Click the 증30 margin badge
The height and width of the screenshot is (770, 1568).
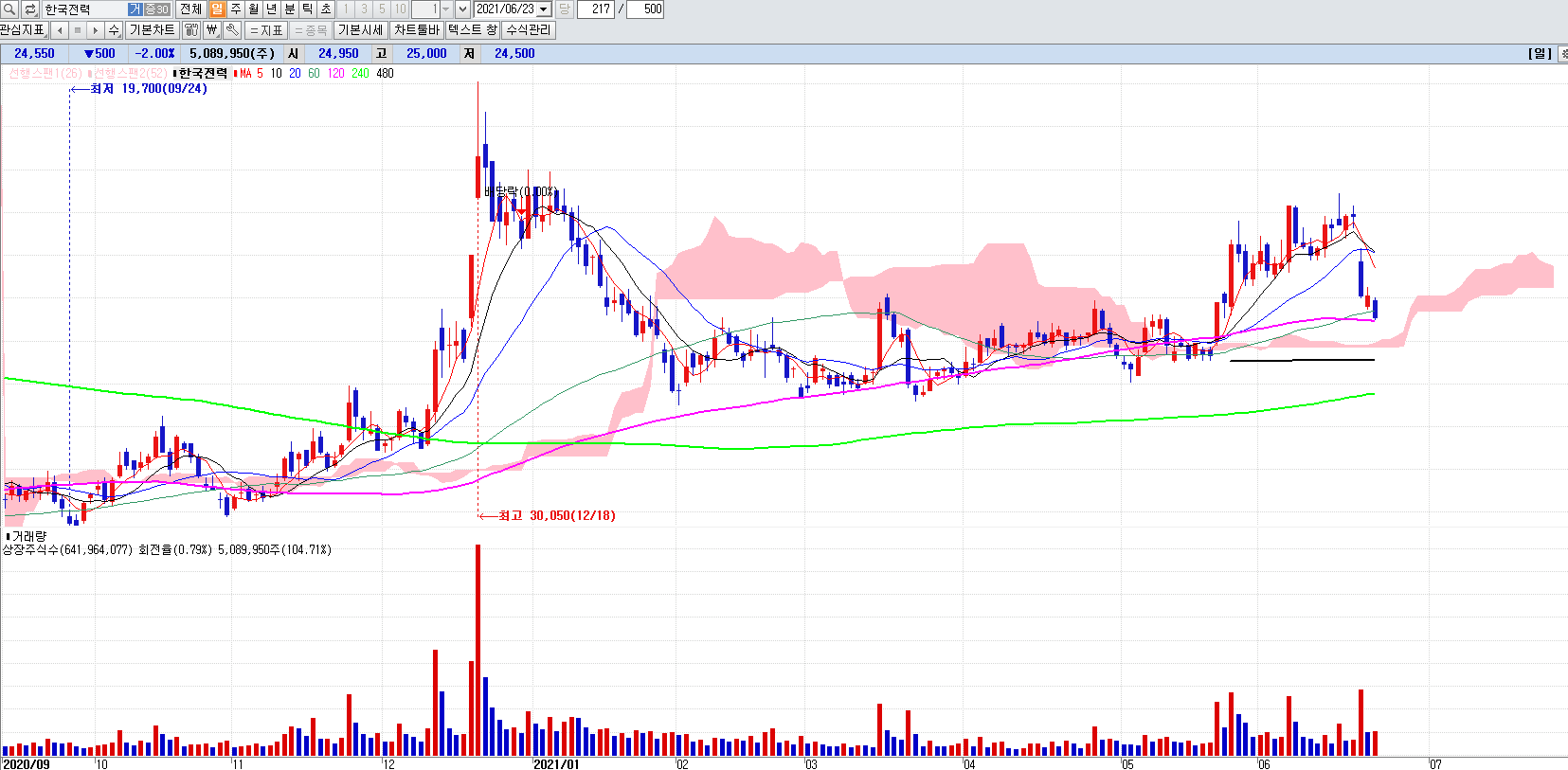[x=156, y=9]
